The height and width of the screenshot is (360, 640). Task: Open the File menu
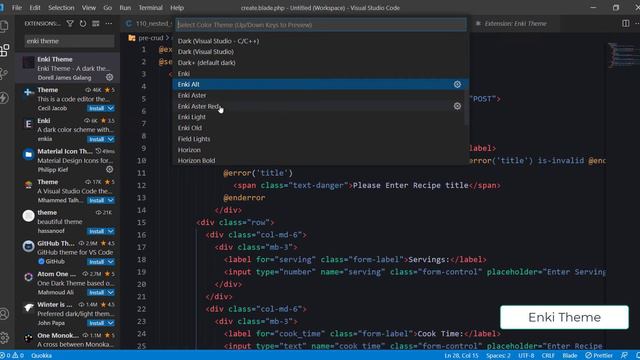[x=17, y=8]
